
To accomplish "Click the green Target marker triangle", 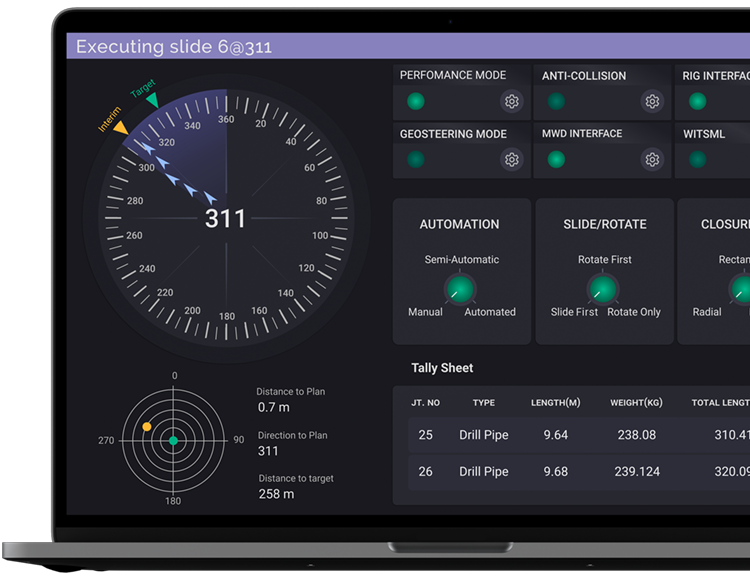I will point(153,100).
